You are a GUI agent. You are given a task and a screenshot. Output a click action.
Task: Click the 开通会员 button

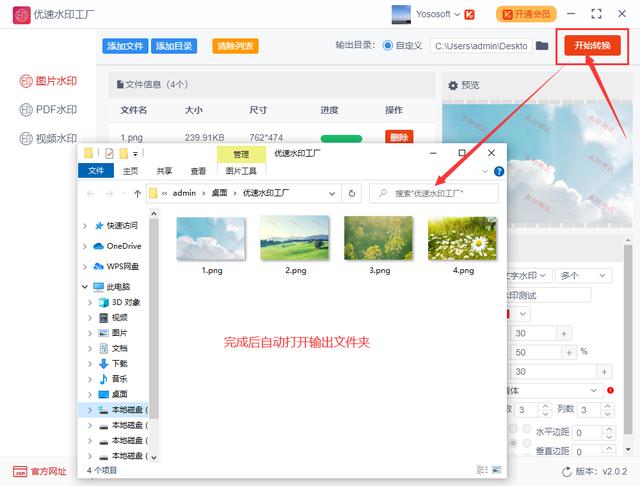[x=526, y=15]
